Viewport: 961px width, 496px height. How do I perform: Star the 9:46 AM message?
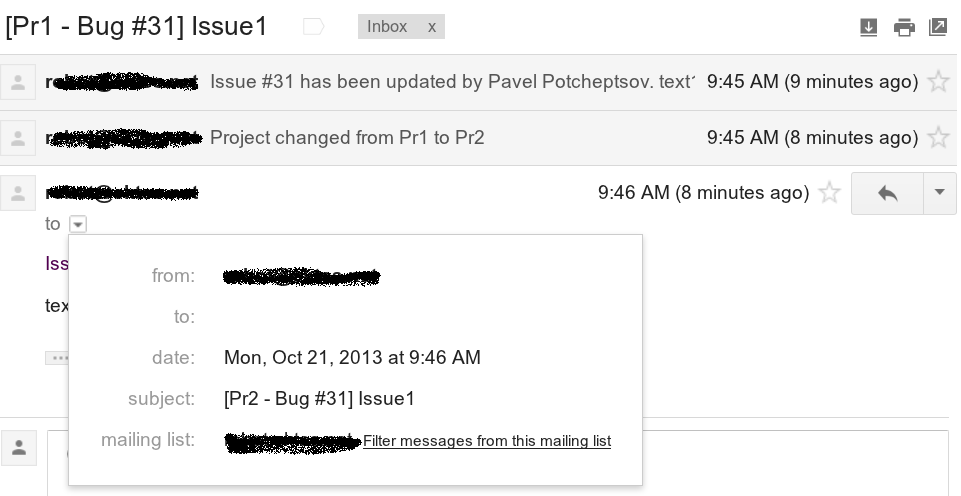point(829,193)
